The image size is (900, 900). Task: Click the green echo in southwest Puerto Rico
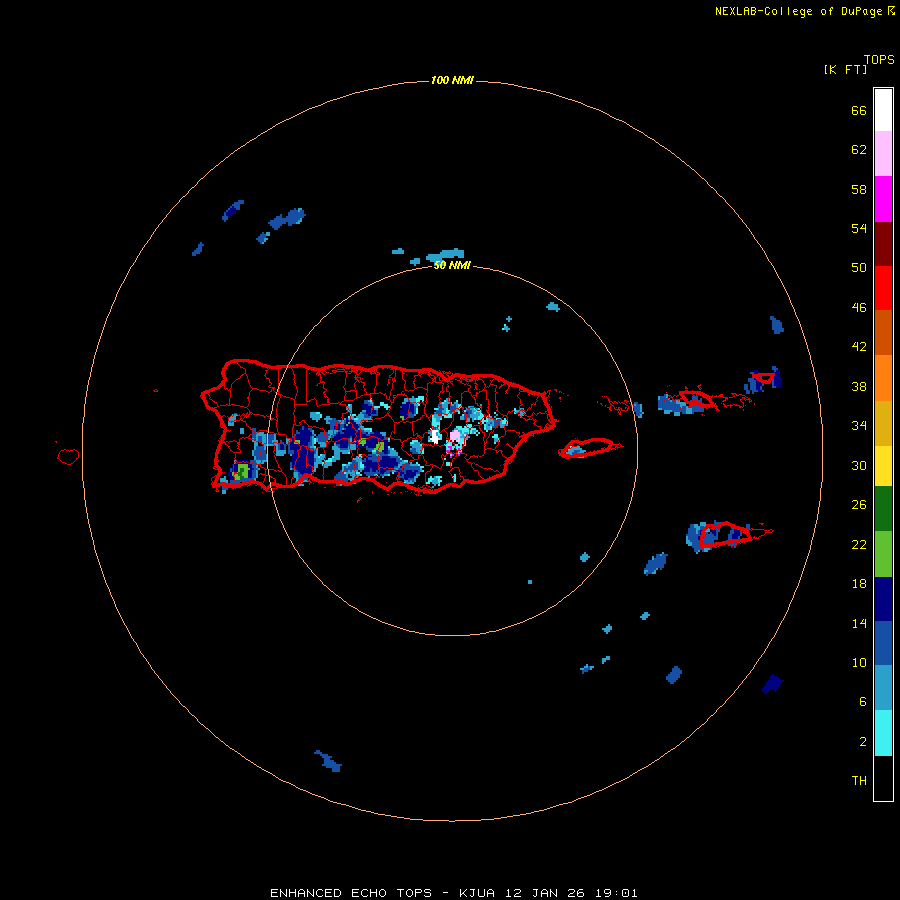242,471
